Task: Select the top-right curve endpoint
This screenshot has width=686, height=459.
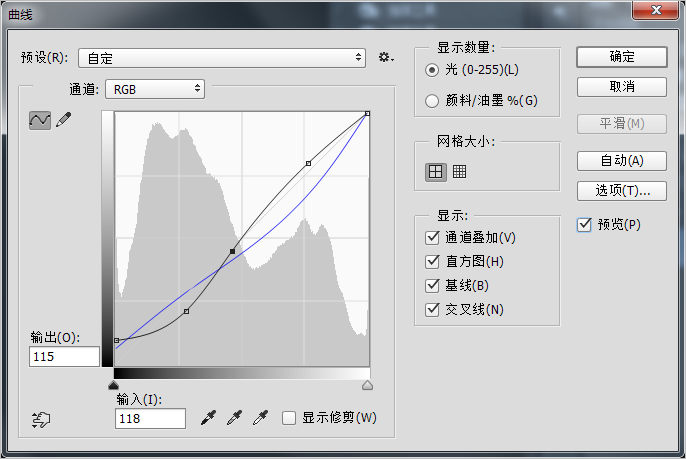Action: click(368, 113)
